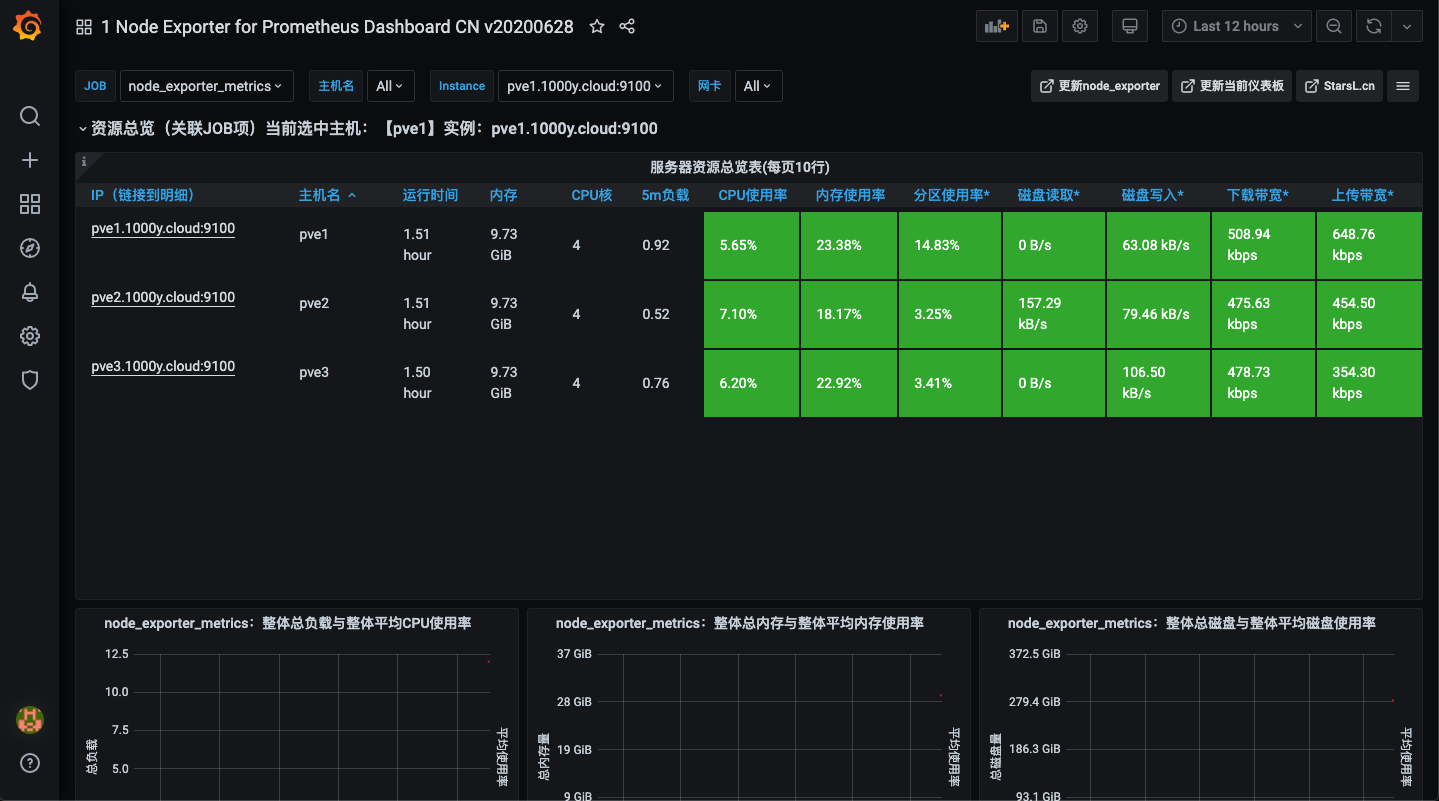Screen dimensions: 1439x801
Task: Zoom out the time range
Action: (1334, 27)
